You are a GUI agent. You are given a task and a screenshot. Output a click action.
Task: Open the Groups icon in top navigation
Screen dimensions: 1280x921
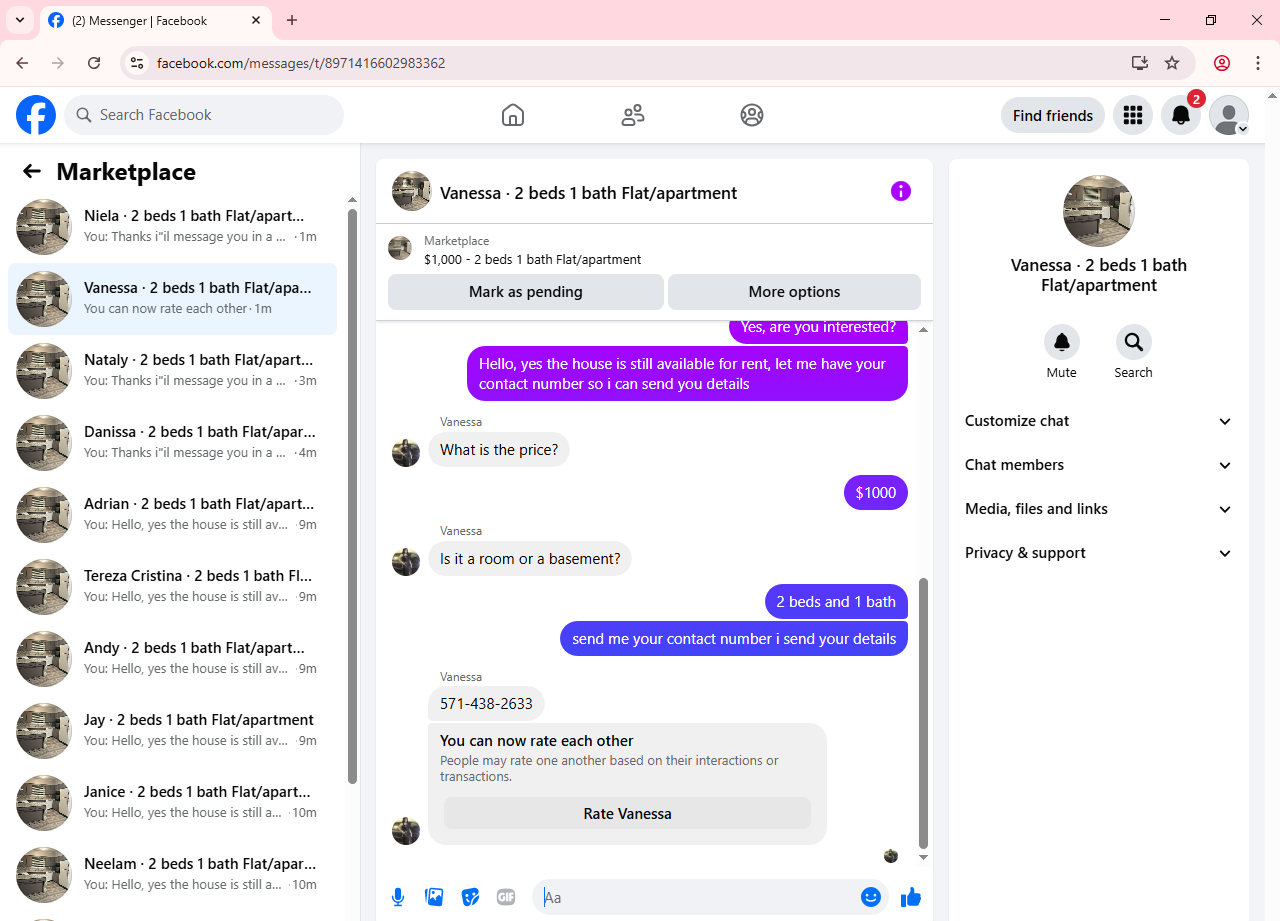click(x=752, y=115)
